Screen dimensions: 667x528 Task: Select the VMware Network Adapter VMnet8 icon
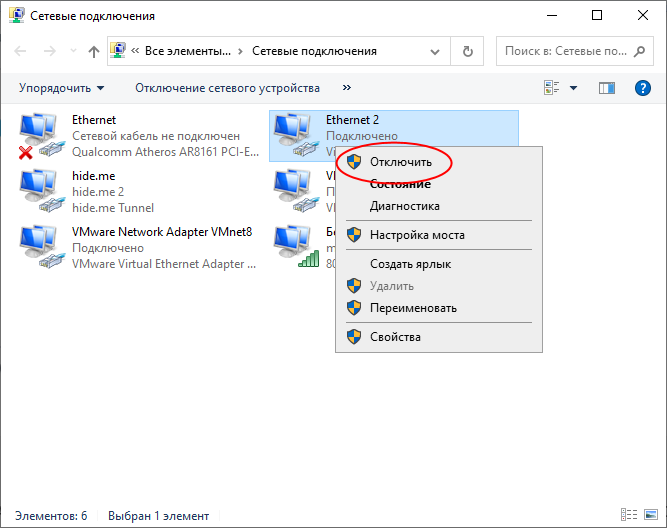(42, 247)
